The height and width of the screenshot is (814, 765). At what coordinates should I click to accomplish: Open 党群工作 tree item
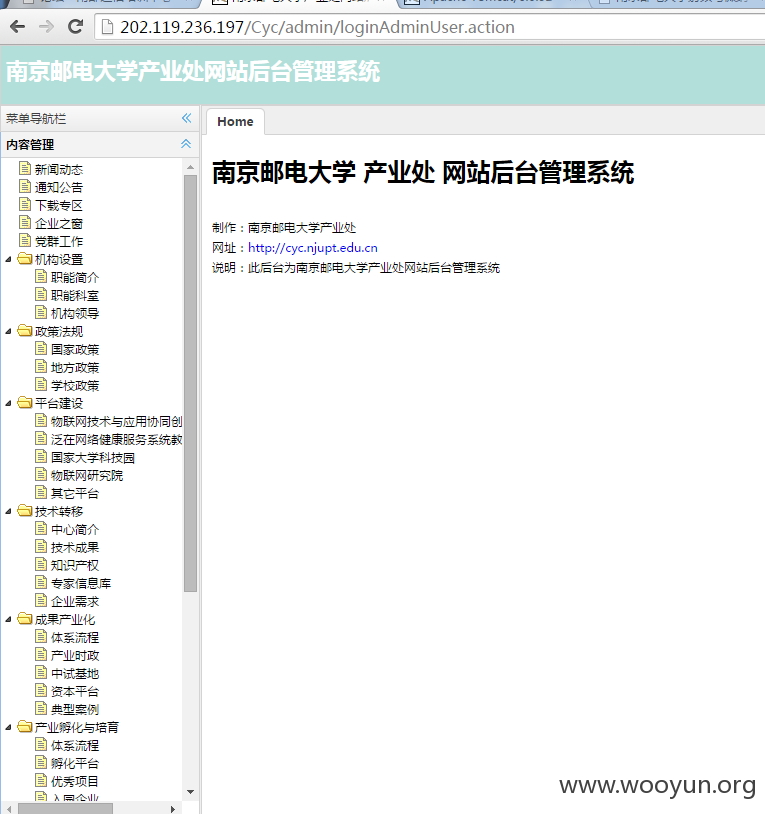(59, 241)
